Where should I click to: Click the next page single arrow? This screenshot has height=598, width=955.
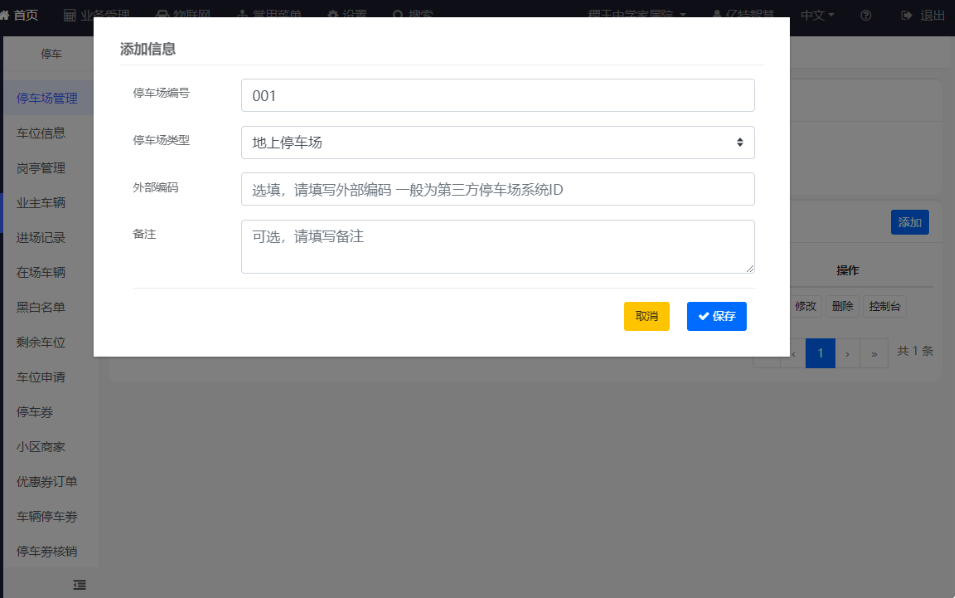click(x=847, y=353)
